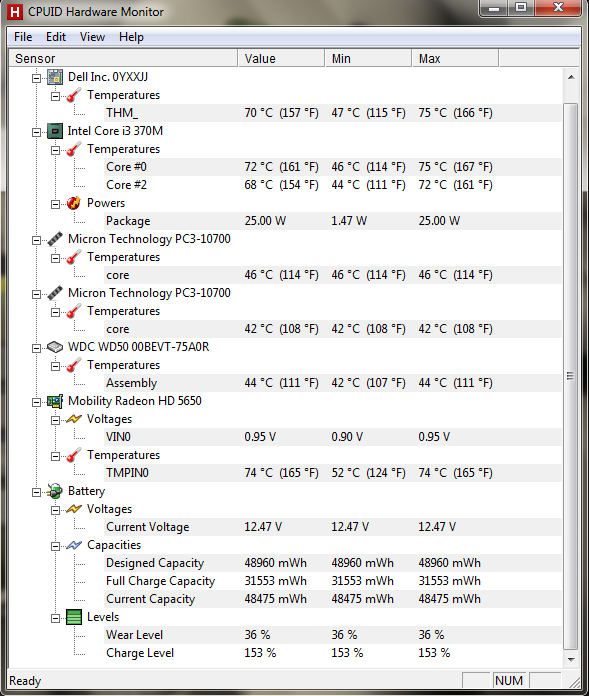
Task: Click the 25.00 W Package value
Action: [265, 221]
